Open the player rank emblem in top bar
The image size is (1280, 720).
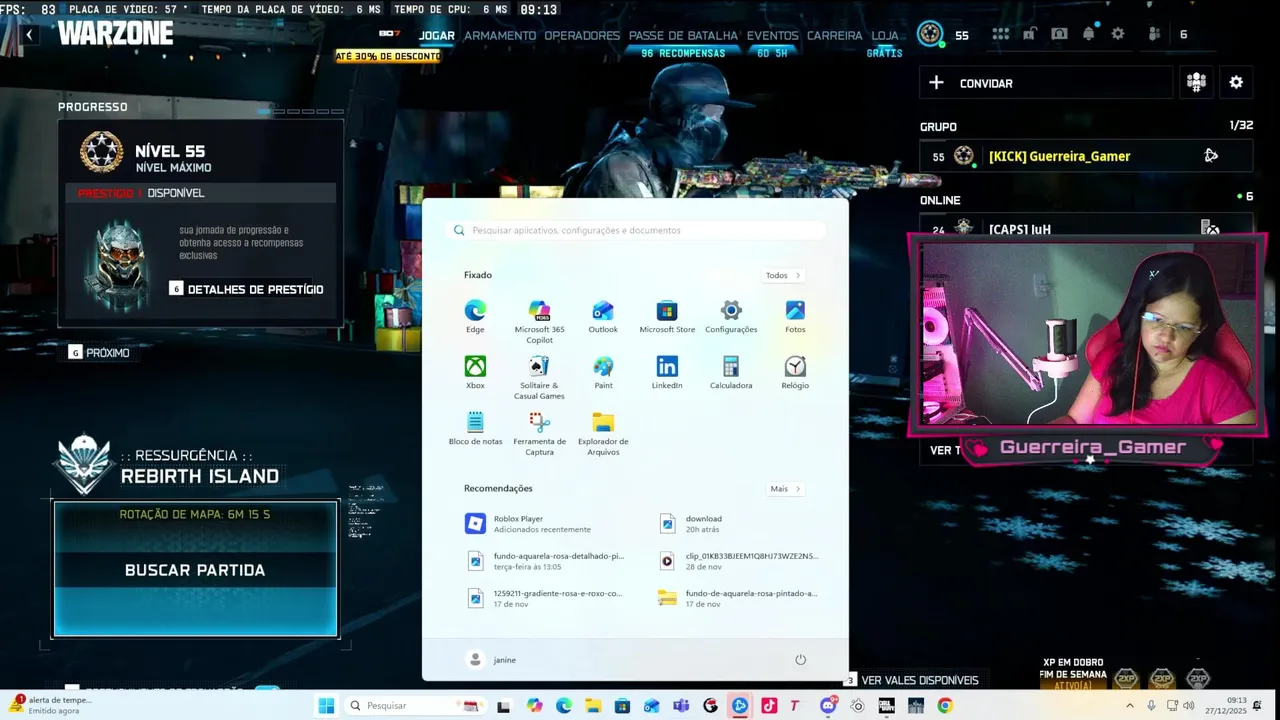[x=931, y=34]
